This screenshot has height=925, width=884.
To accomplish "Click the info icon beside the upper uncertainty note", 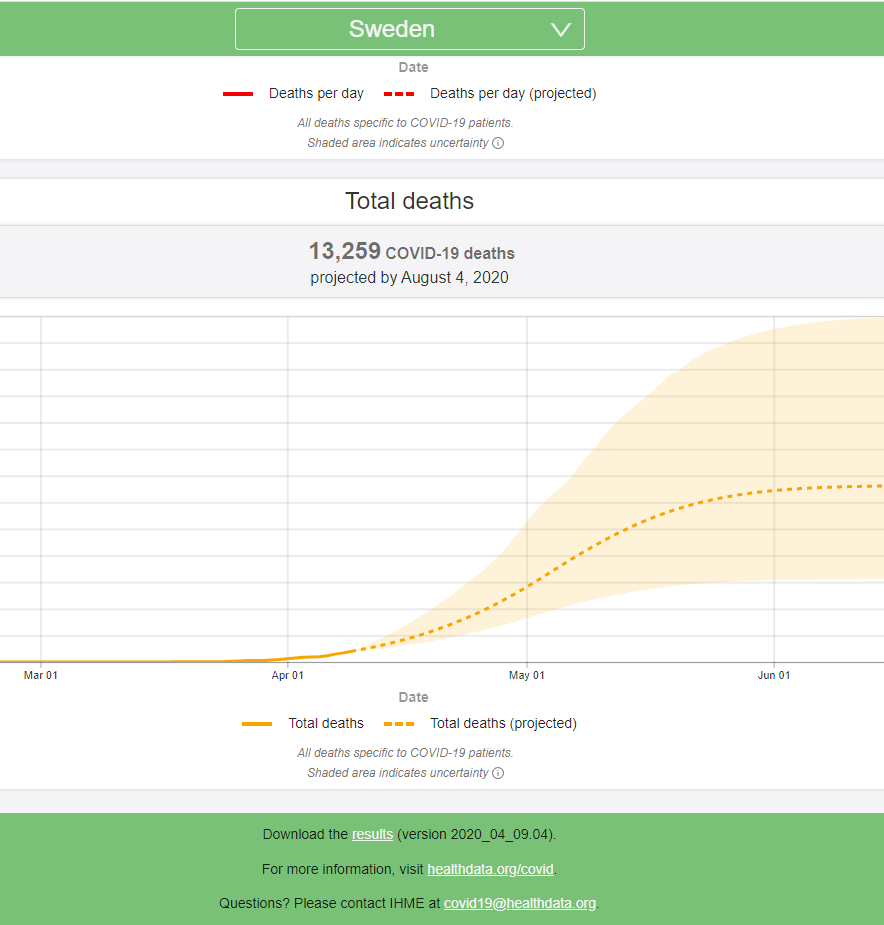I will pos(498,143).
